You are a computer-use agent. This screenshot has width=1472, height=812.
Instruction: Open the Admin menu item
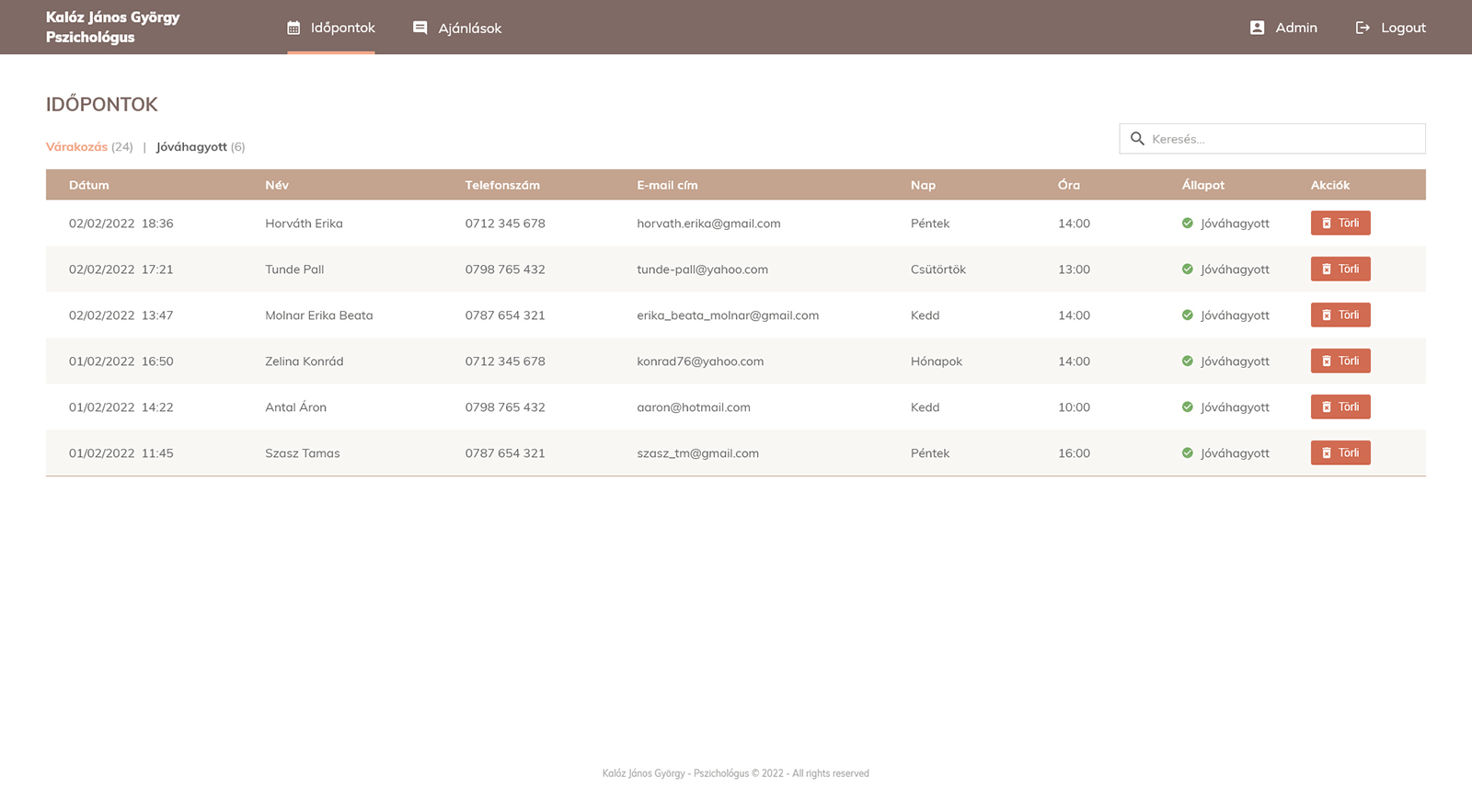(x=1283, y=28)
